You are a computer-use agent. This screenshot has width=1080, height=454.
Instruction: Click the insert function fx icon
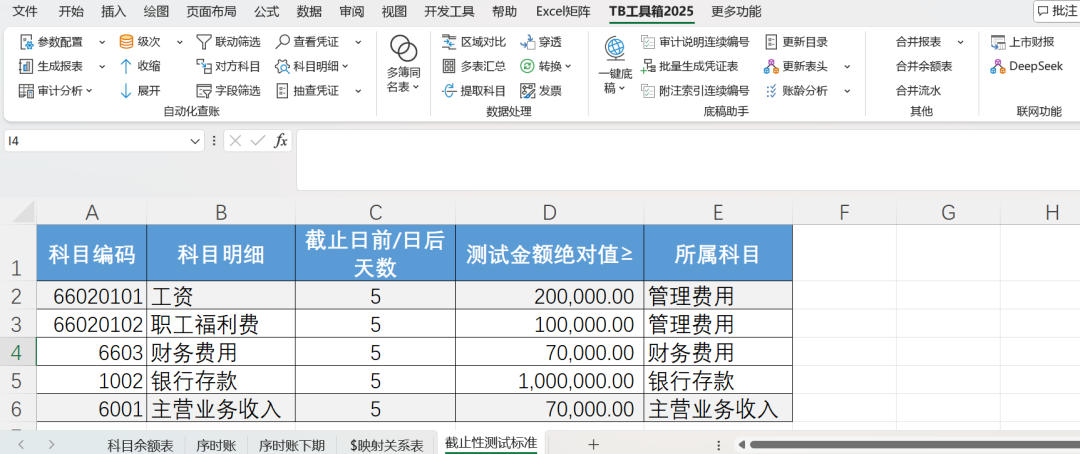(280, 141)
